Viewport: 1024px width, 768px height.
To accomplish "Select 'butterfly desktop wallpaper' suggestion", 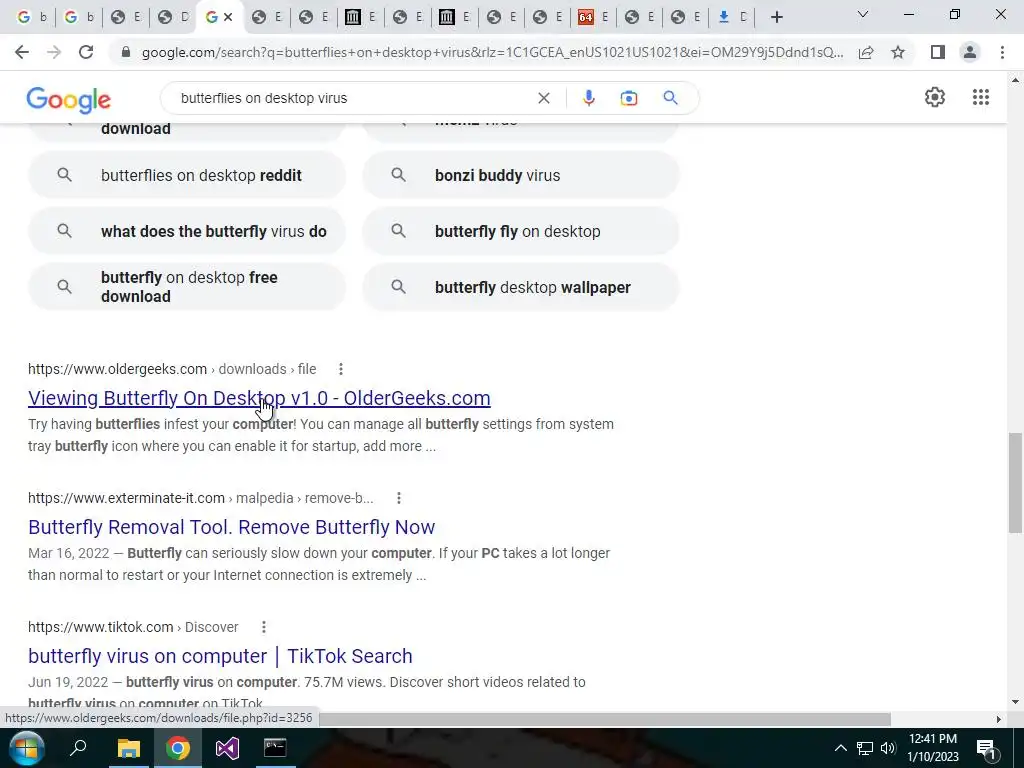I will click(521, 287).
